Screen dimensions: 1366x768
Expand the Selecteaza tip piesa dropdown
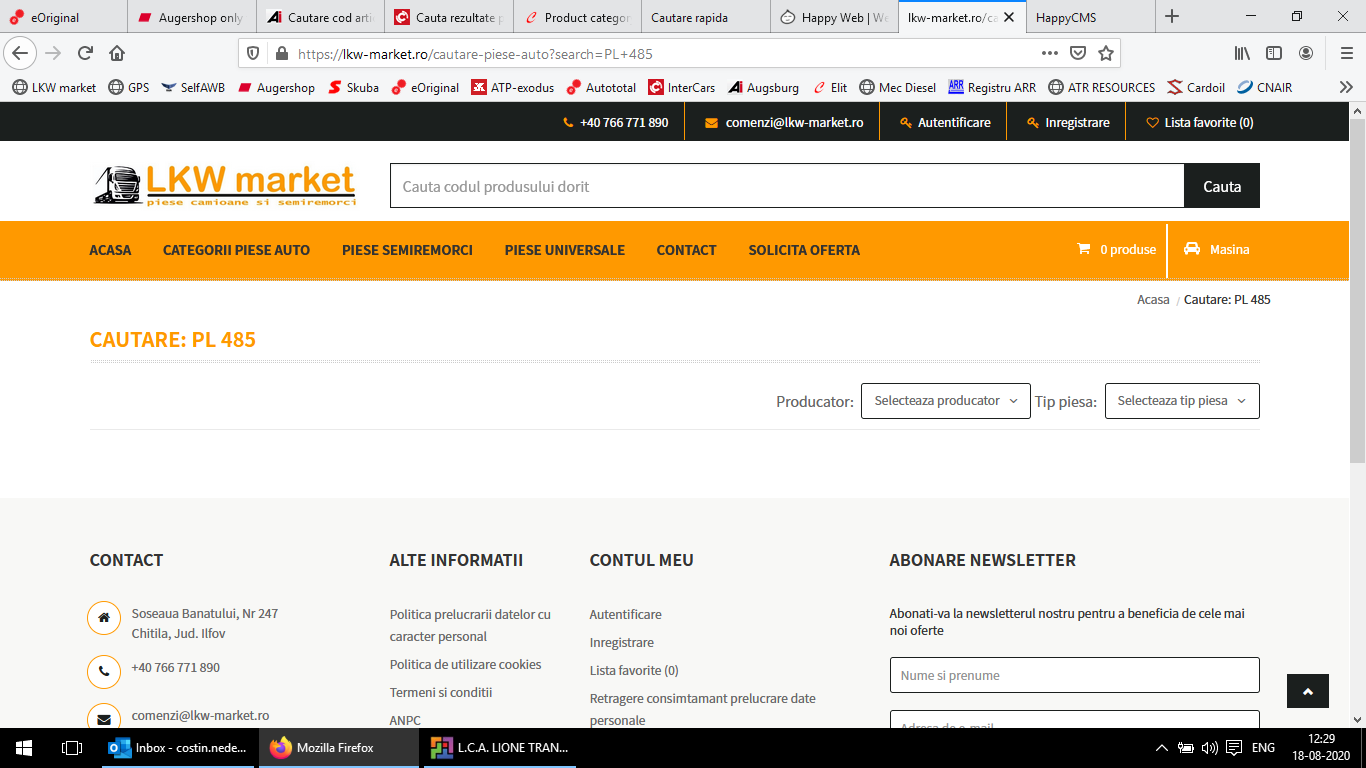pos(1182,401)
